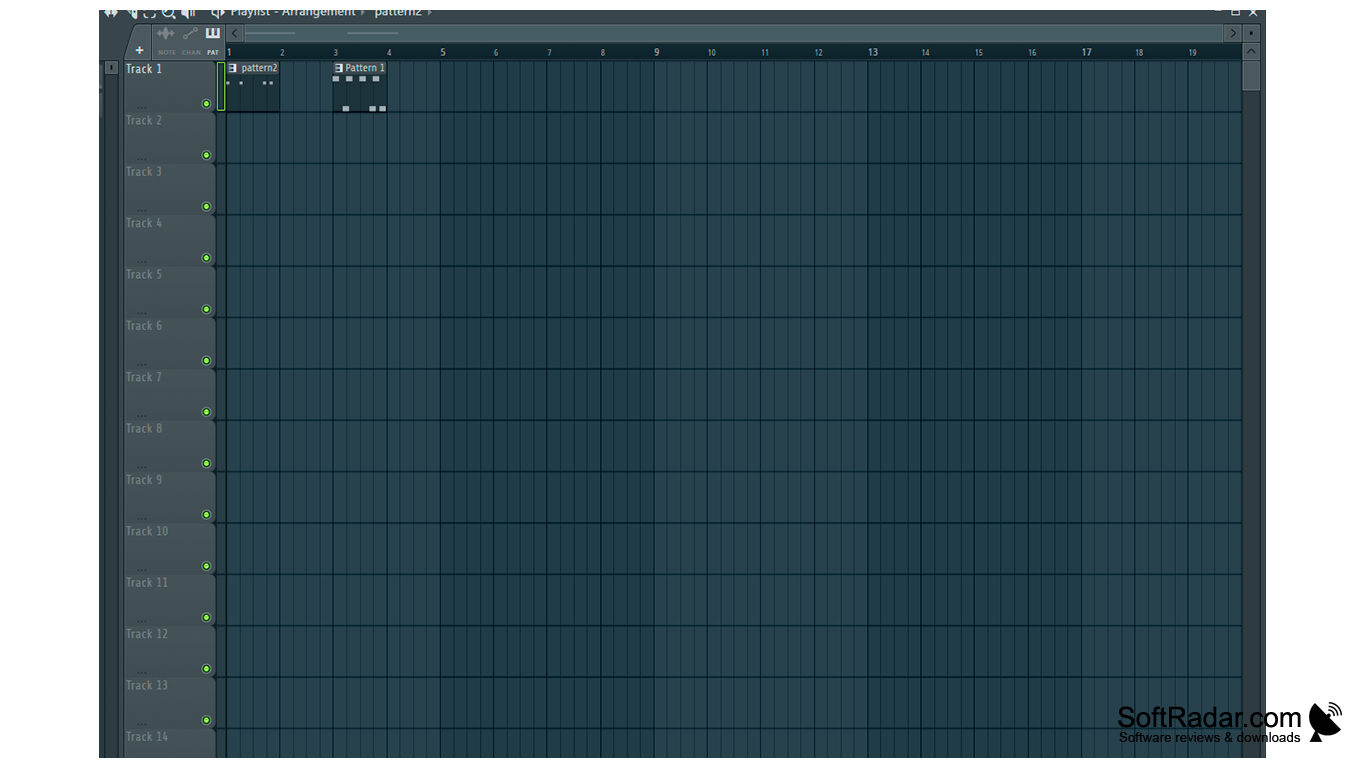Select the Track 10 header label
The height and width of the screenshot is (768, 1365).
(x=147, y=531)
